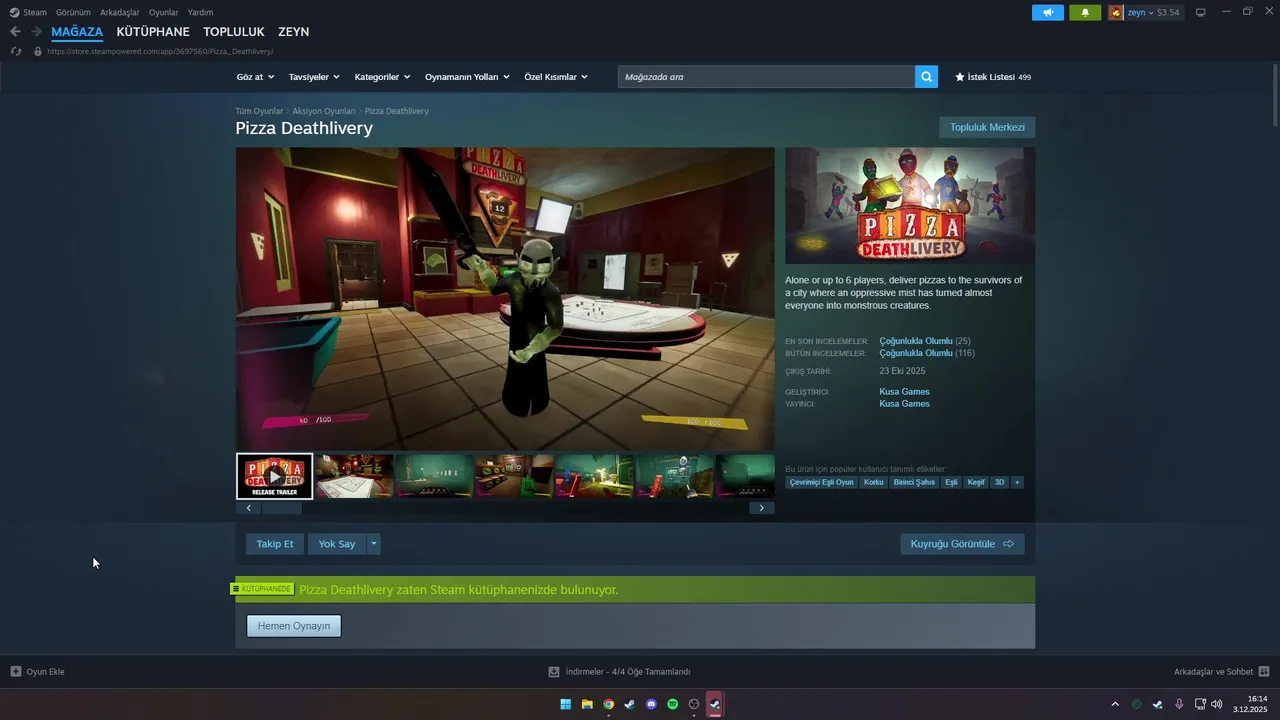
Task: Go back with the Steam back arrow
Action: pos(15,32)
